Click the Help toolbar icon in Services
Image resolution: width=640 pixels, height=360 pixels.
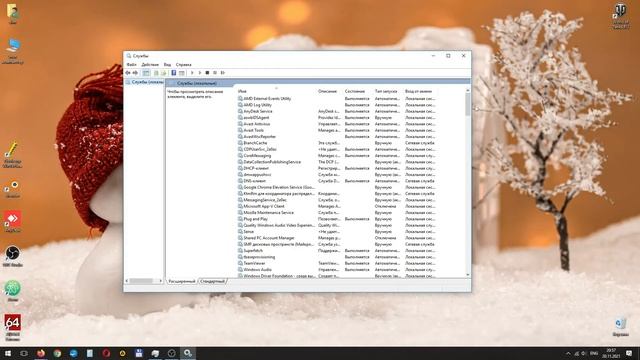click(x=173, y=73)
